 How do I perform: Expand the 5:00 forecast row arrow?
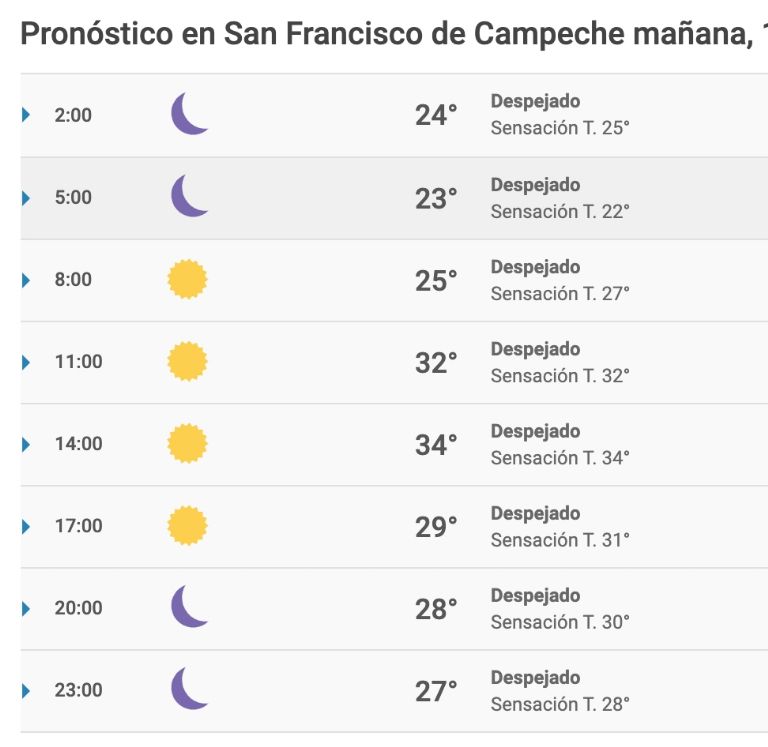(26, 198)
